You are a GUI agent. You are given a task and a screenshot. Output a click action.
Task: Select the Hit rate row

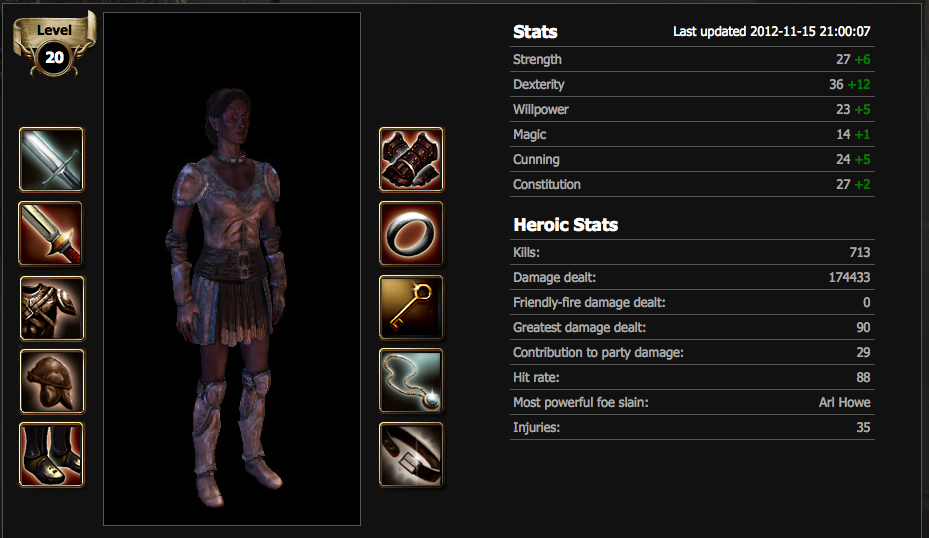pos(692,377)
